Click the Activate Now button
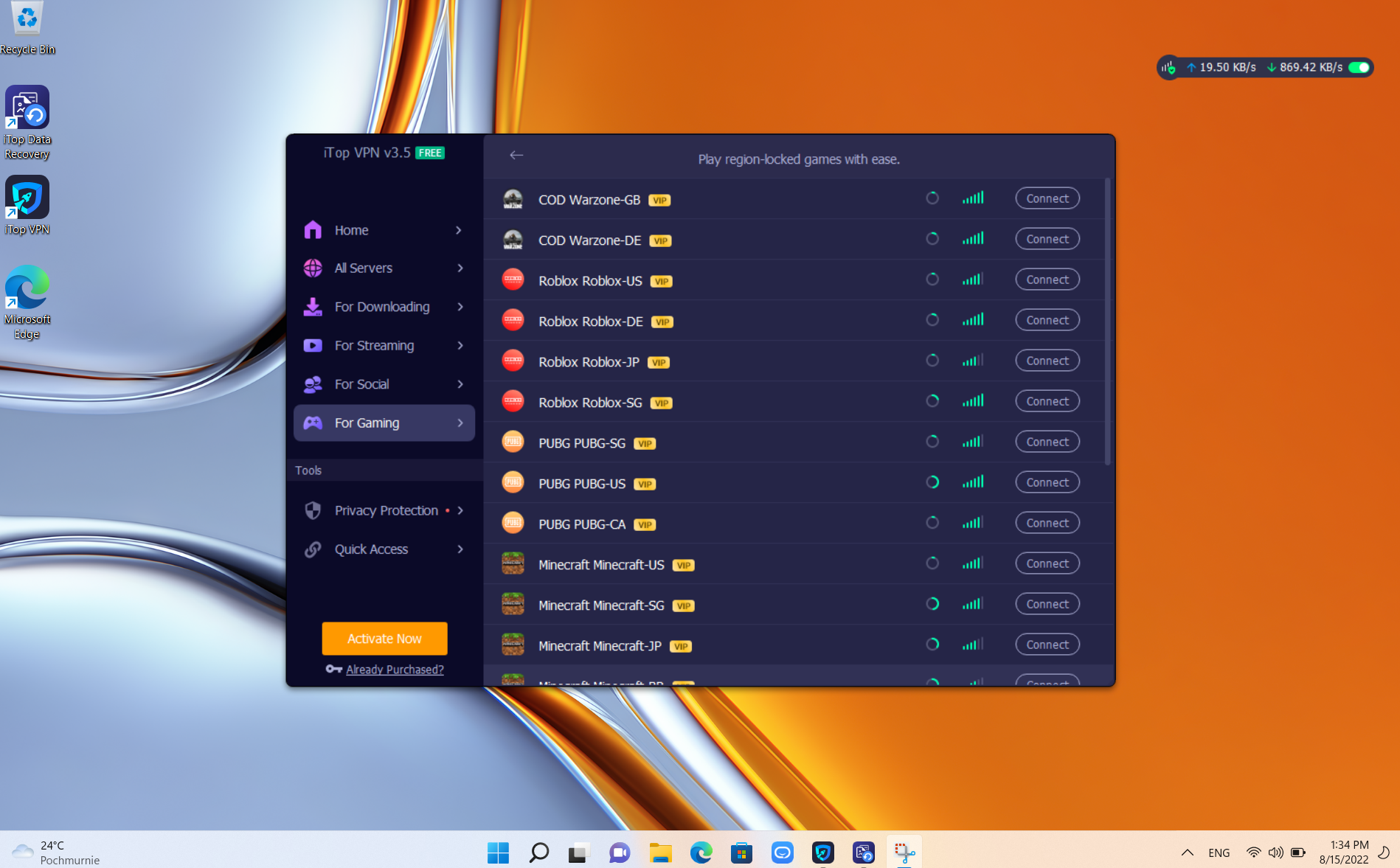The height and width of the screenshot is (868, 1400). coord(384,639)
